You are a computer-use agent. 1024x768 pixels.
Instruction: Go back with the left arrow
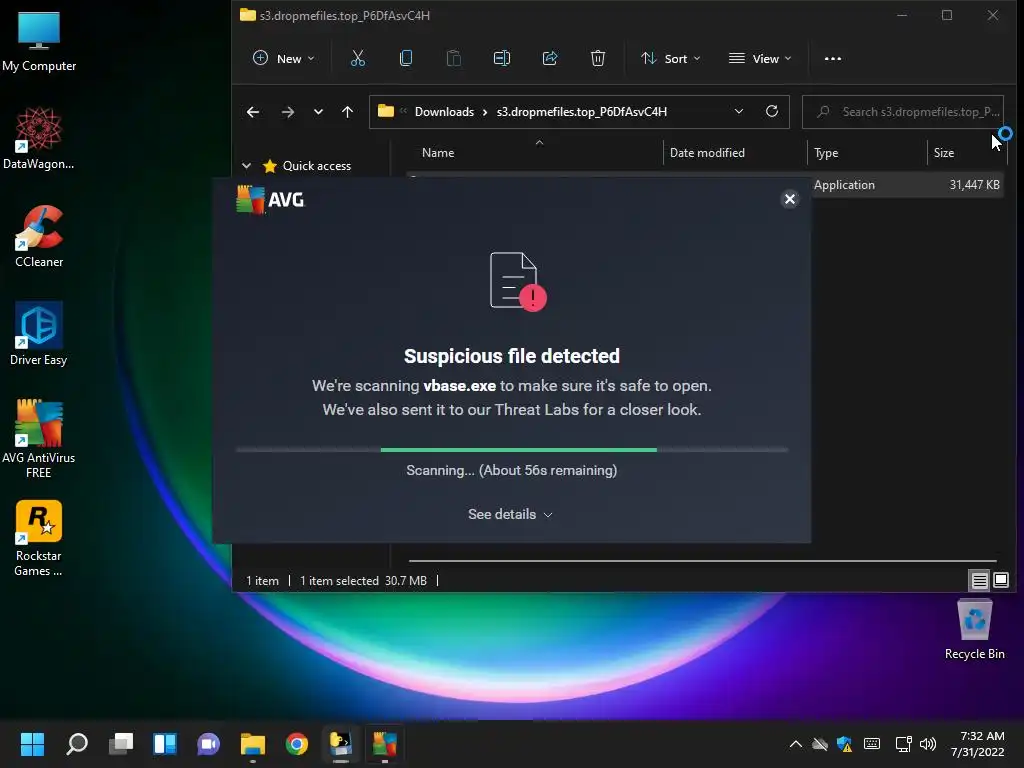pos(253,112)
